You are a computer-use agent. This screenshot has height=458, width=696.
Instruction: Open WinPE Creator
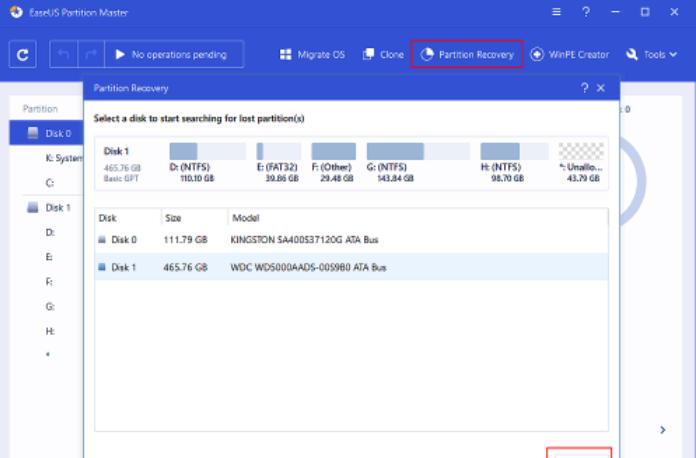pyautogui.click(x=569, y=55)
